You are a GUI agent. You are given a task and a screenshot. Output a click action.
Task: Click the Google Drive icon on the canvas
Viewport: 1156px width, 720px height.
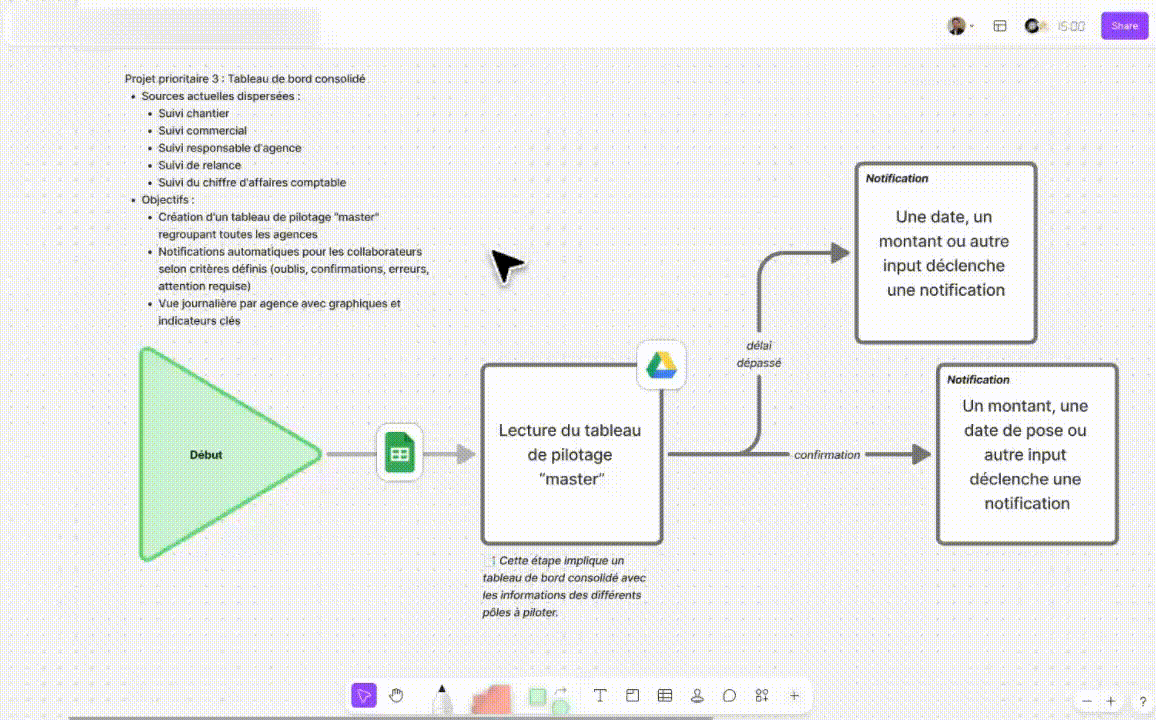click(x=661, y=365)
